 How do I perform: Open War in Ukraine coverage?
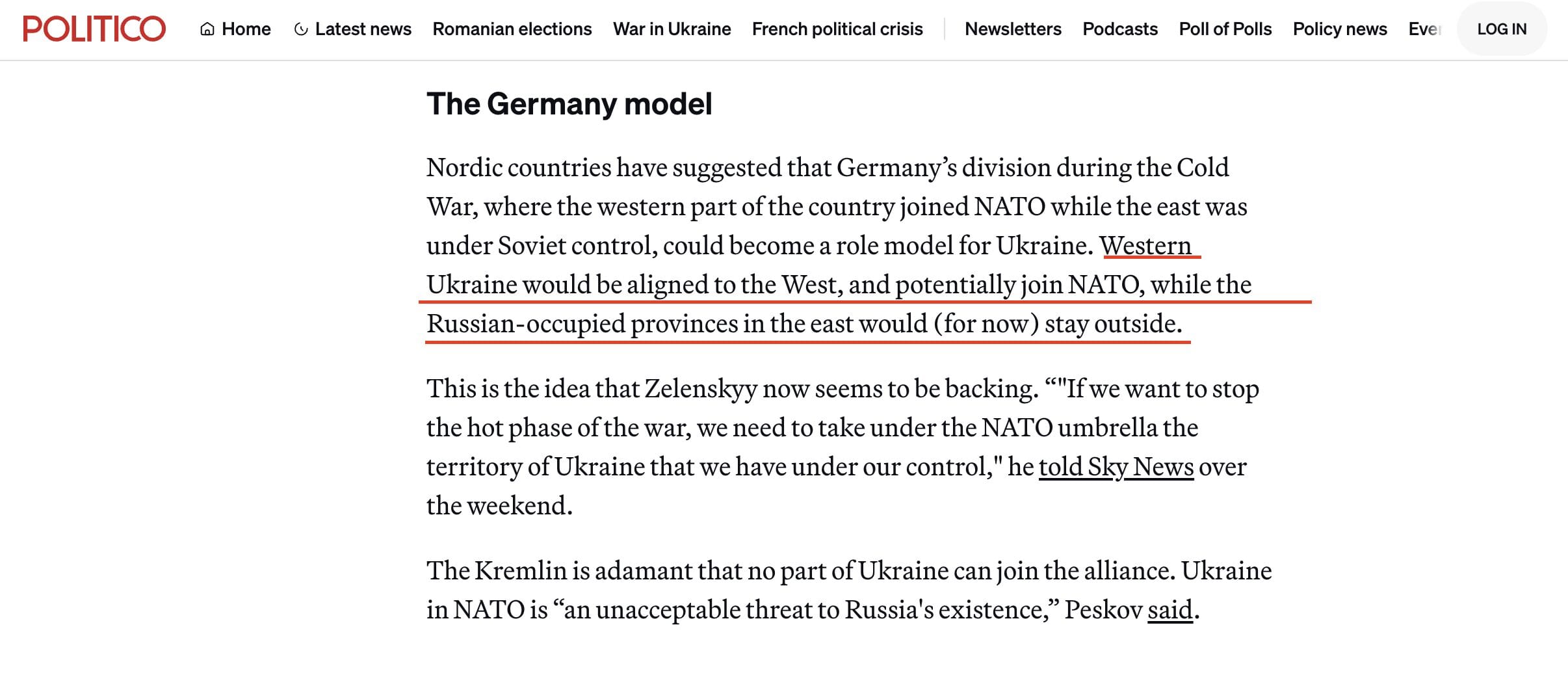672,29
